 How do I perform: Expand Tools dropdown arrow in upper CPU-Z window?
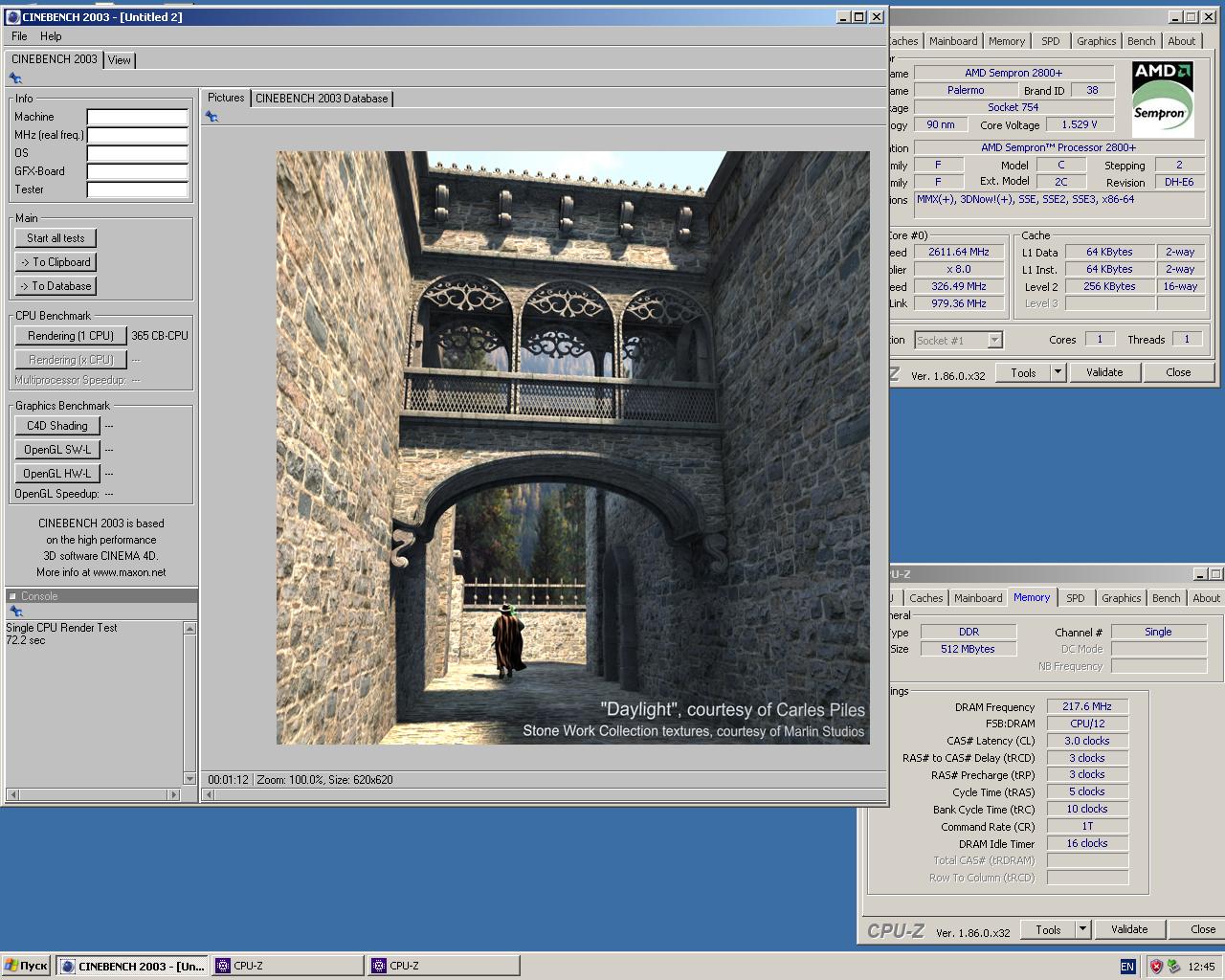point(1058,372)
